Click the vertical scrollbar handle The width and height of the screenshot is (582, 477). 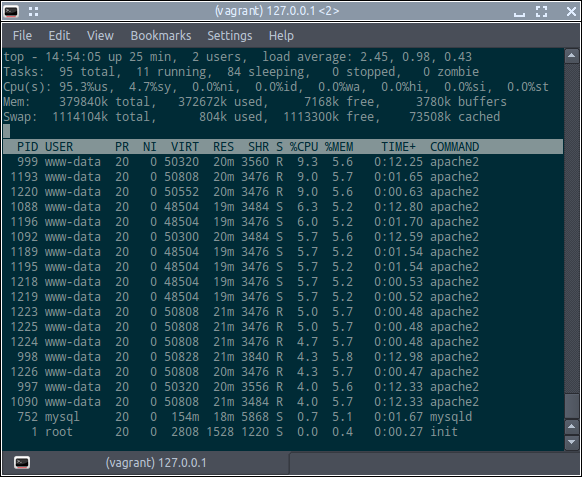click(572, 407)
